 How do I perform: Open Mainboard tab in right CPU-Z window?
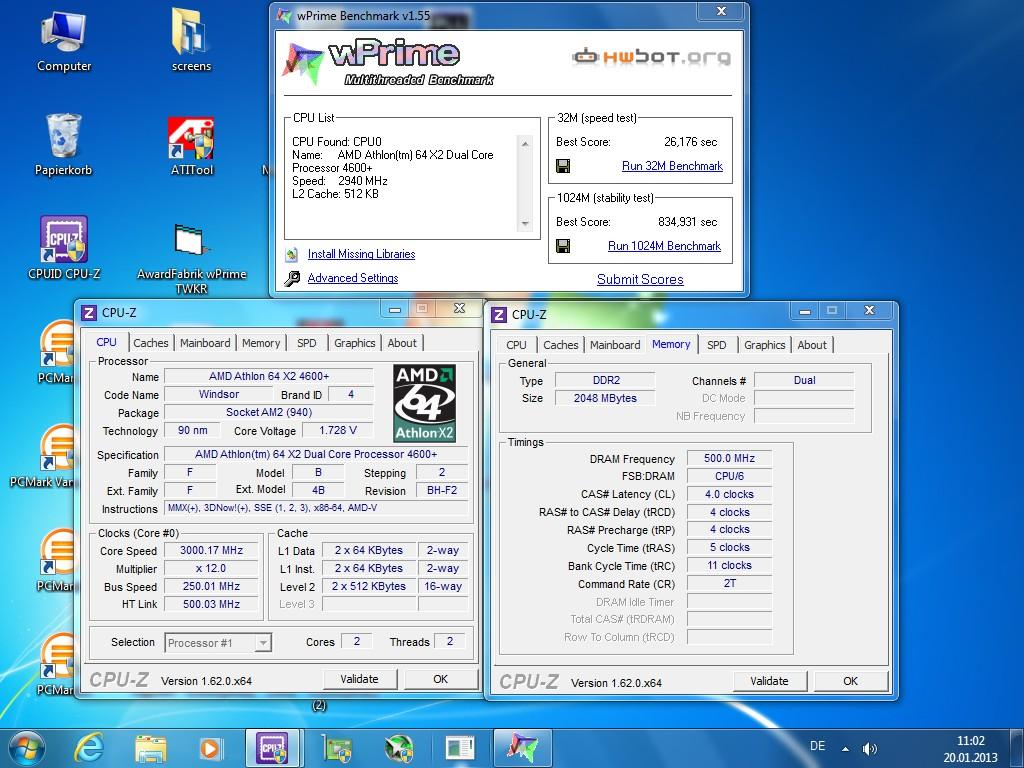pyautogui.click(x=615, y=345)
